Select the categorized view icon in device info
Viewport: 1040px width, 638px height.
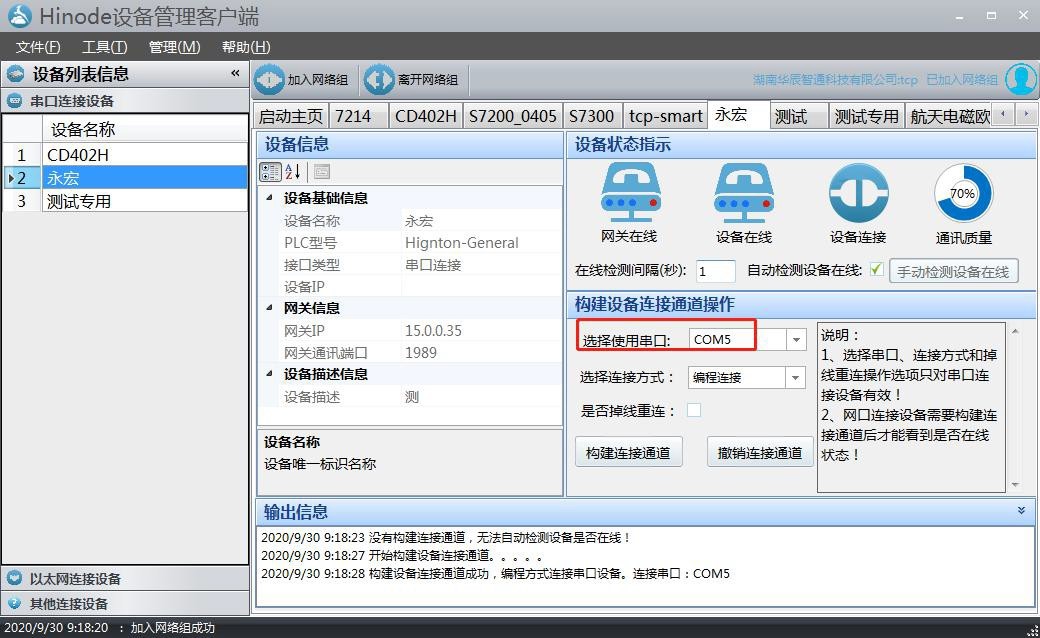tap(270, 172)
